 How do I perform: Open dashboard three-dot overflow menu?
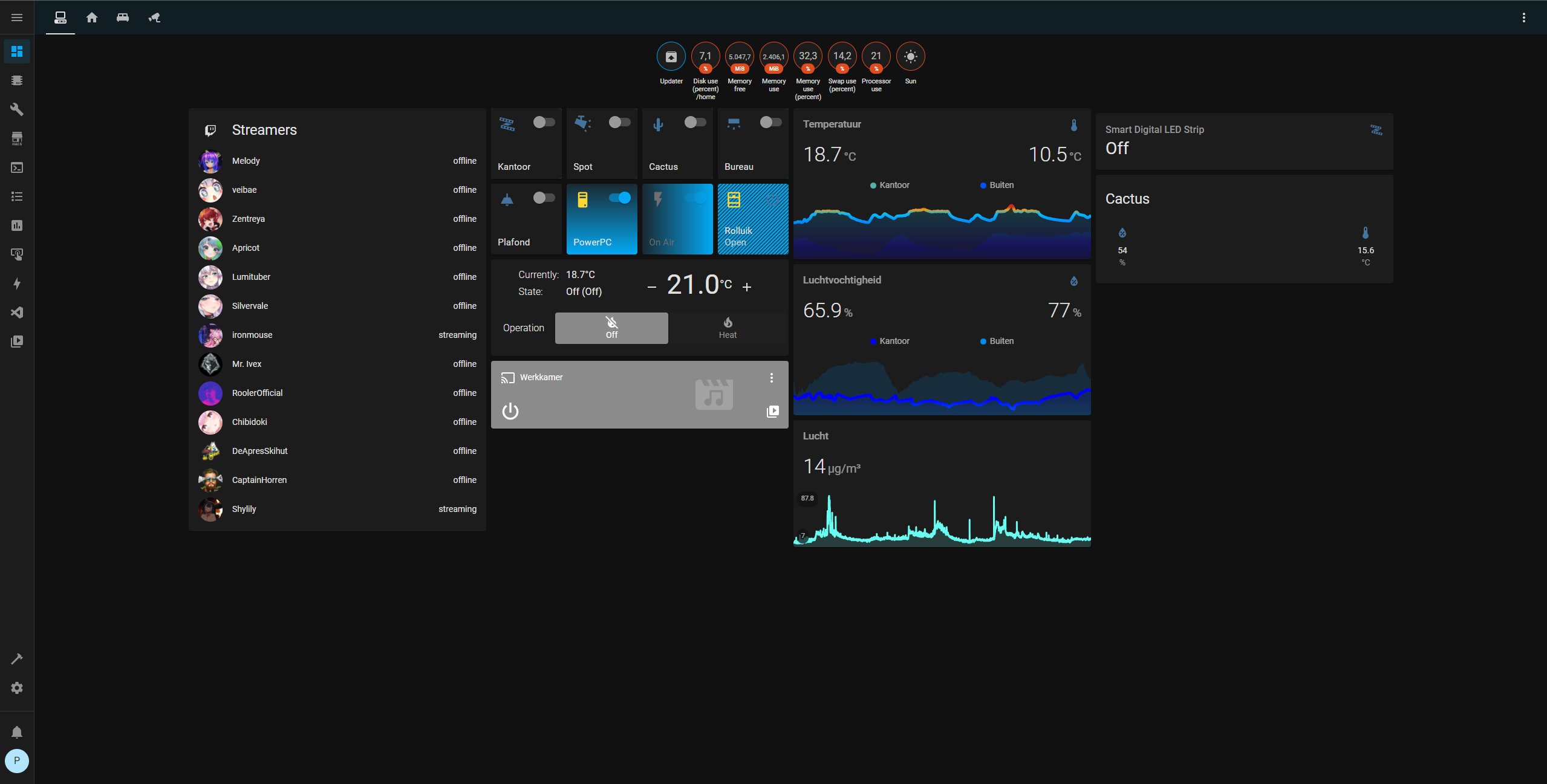tap(1523, 18)
